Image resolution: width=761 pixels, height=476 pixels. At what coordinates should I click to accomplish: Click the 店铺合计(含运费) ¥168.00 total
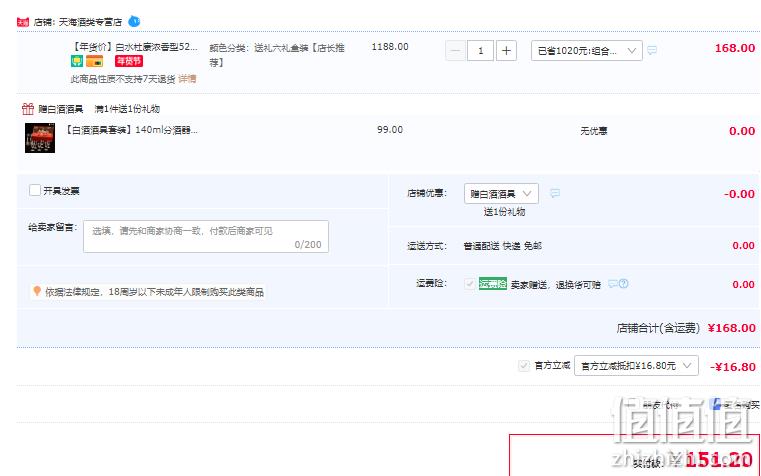(x=686, y=328)
